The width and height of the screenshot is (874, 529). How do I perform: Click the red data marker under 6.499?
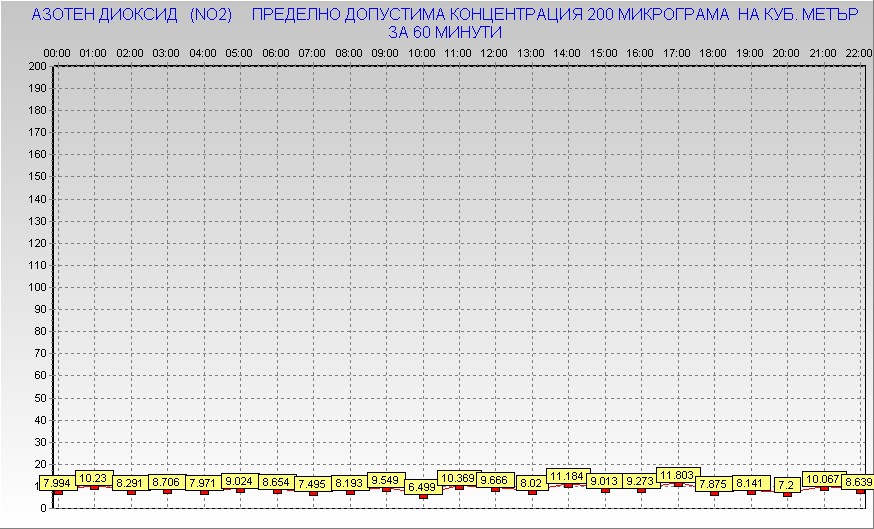[x=424, y=496]
